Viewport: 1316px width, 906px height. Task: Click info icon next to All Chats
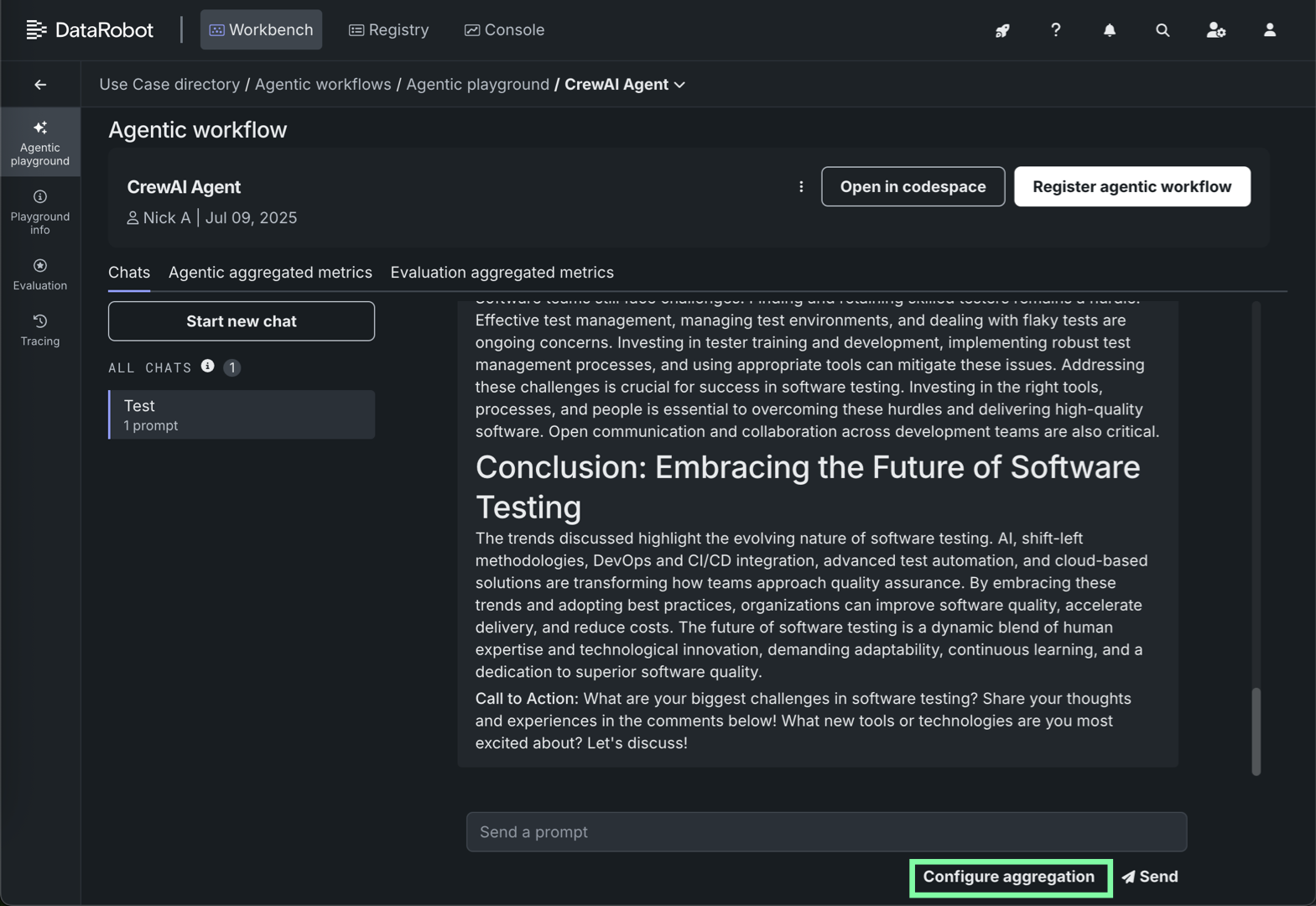[x=207, y=367]
